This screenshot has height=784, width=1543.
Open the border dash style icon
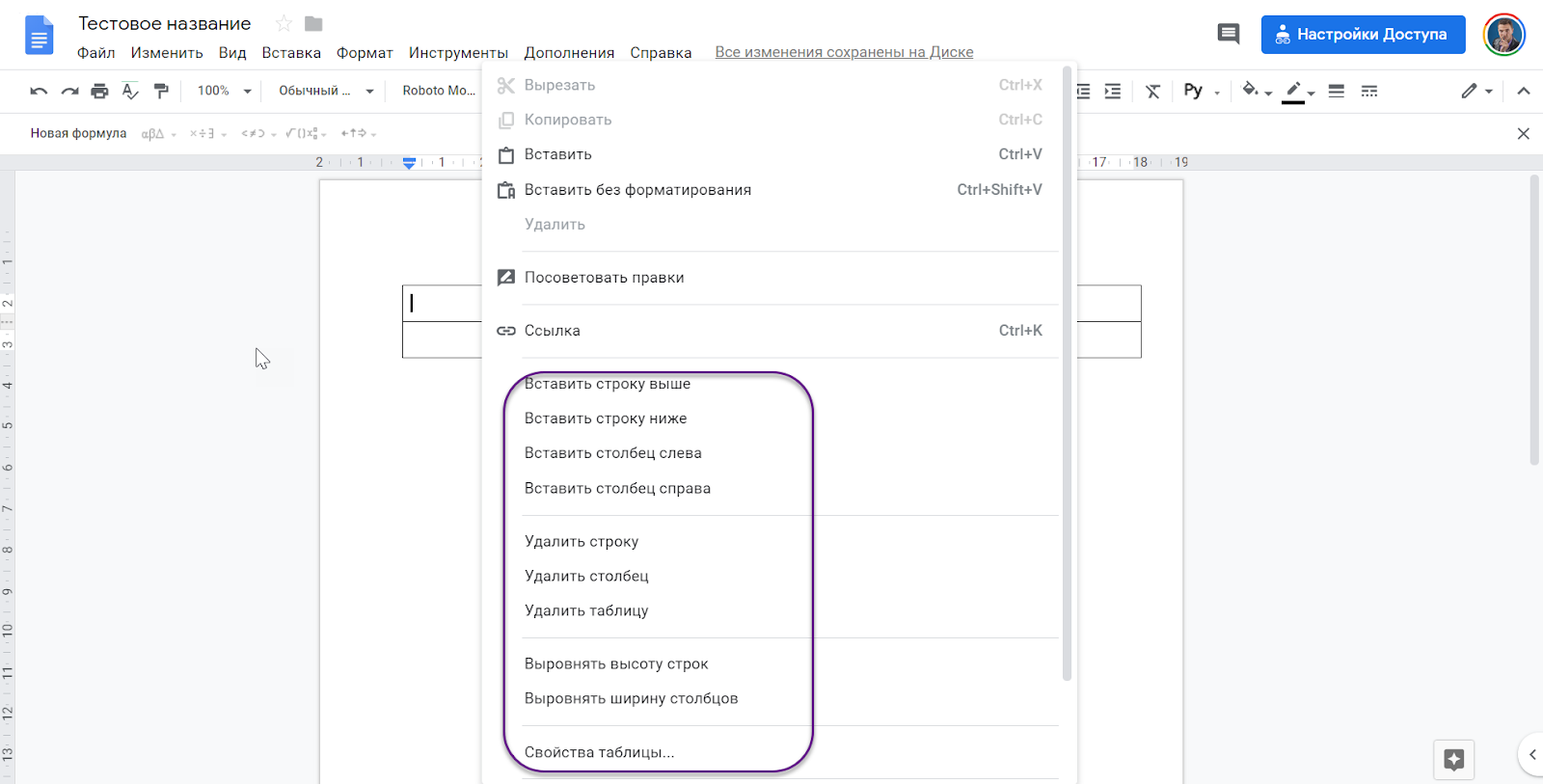(x=1368, y=91)
